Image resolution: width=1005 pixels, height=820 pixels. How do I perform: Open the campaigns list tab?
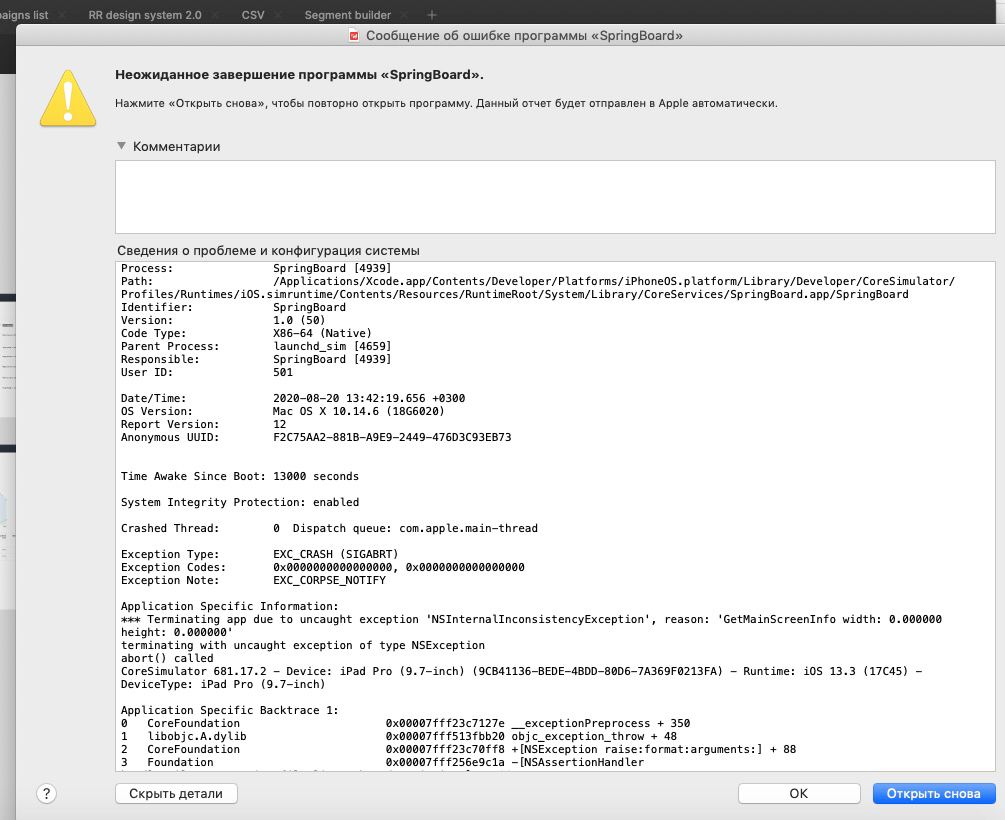(24, 15)
